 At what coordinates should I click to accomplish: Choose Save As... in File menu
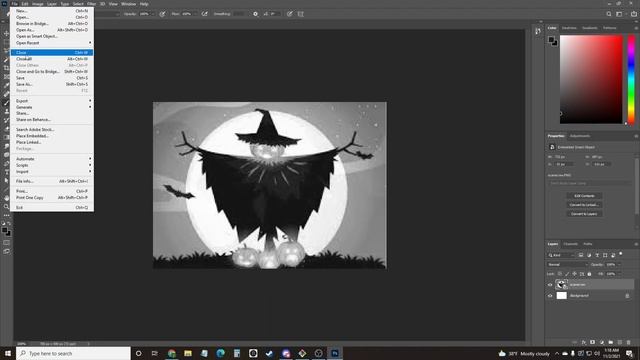(52, 84)
